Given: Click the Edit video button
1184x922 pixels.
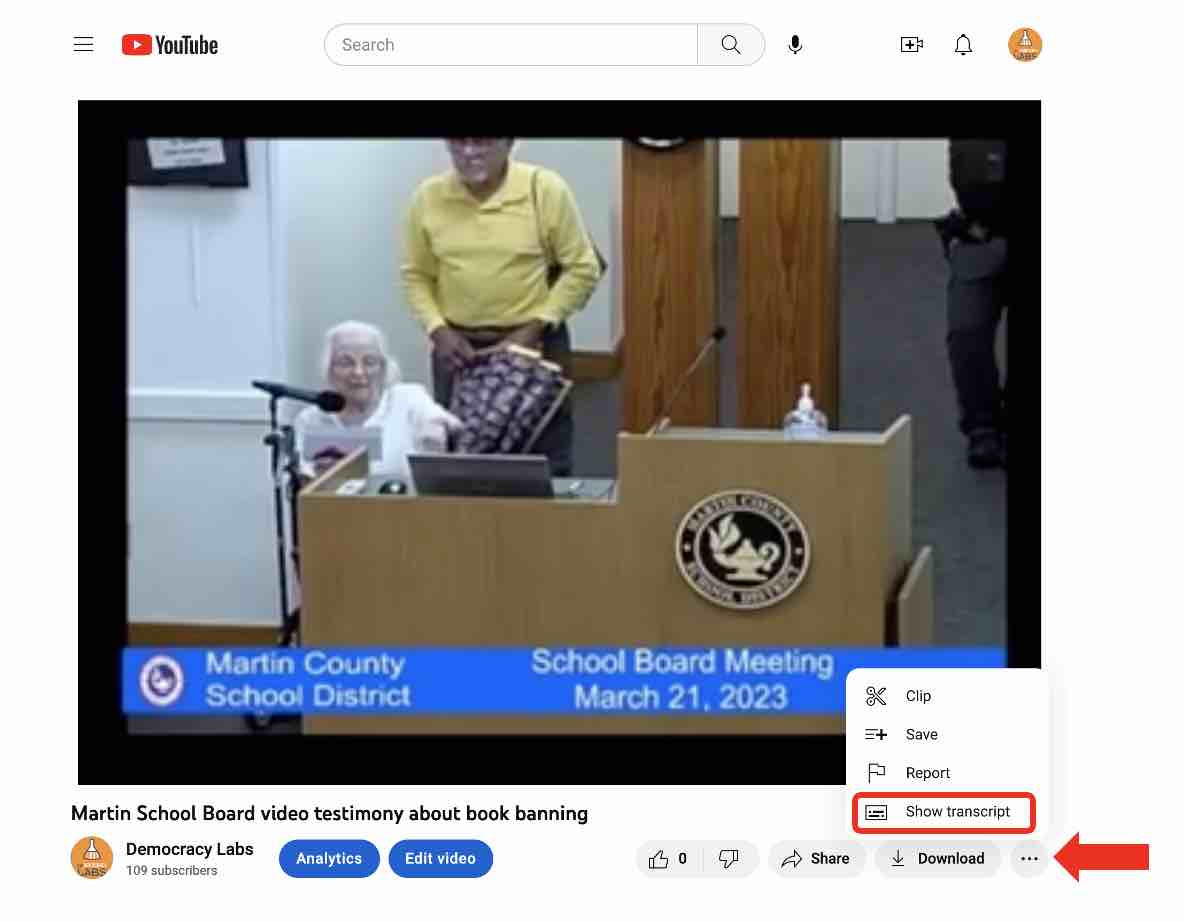Looking at the screenshot, I should 441,859.
